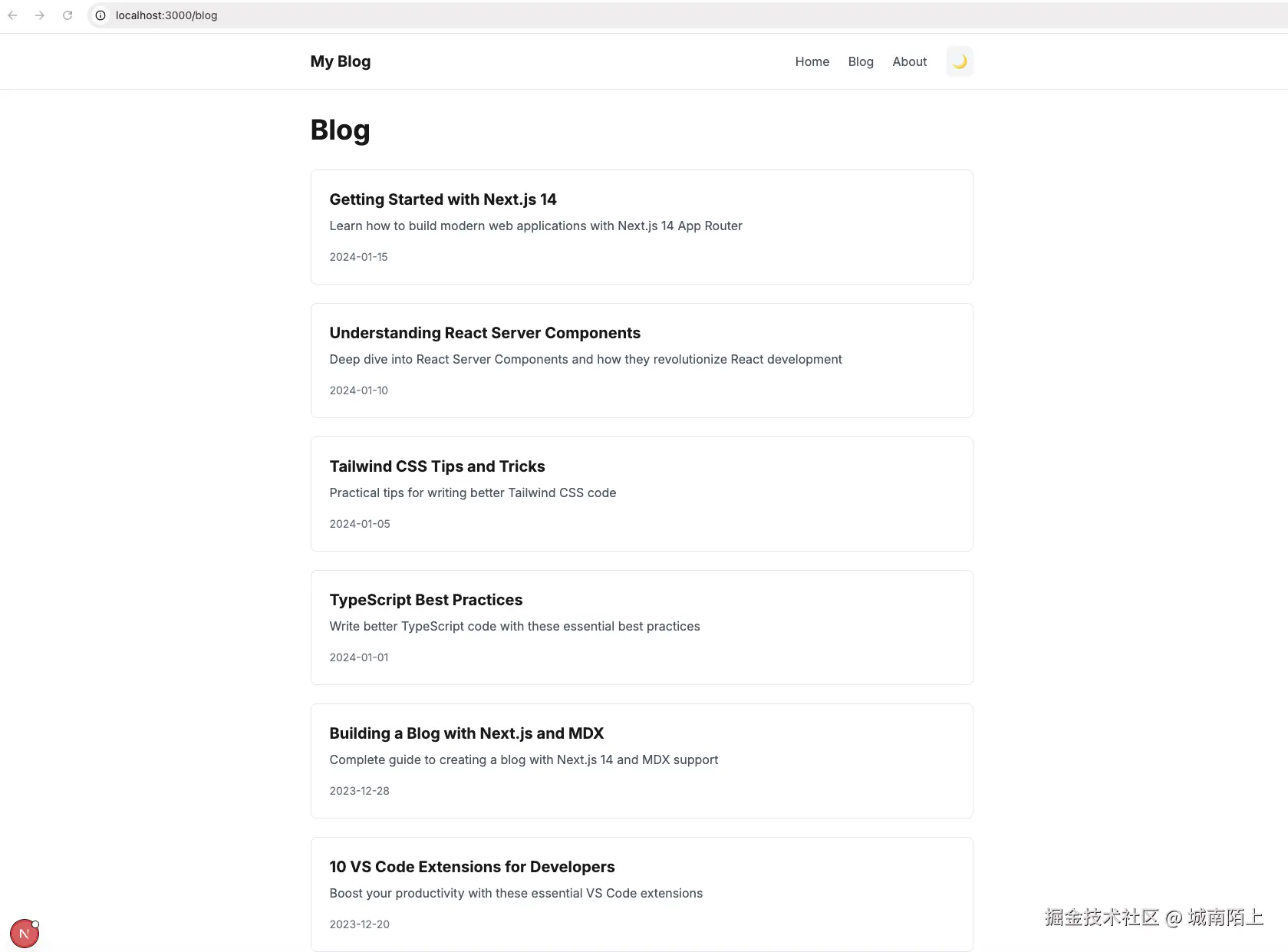Click the React Server Components post description
Screen dimensions: 1288x952
point(585,360)
